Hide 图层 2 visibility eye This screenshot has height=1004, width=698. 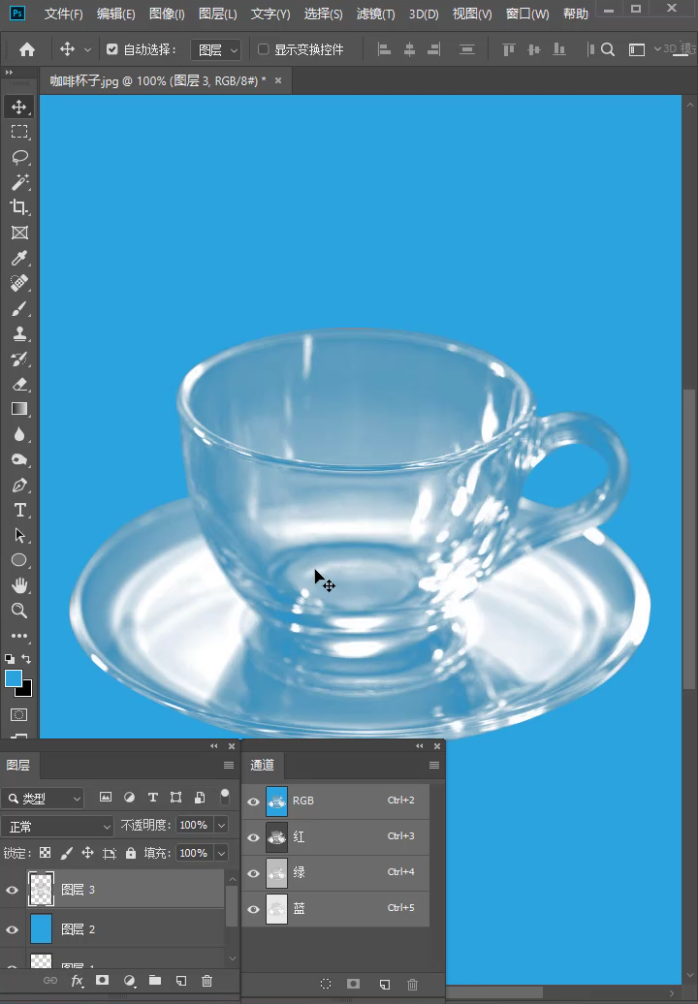click(12, 930)
